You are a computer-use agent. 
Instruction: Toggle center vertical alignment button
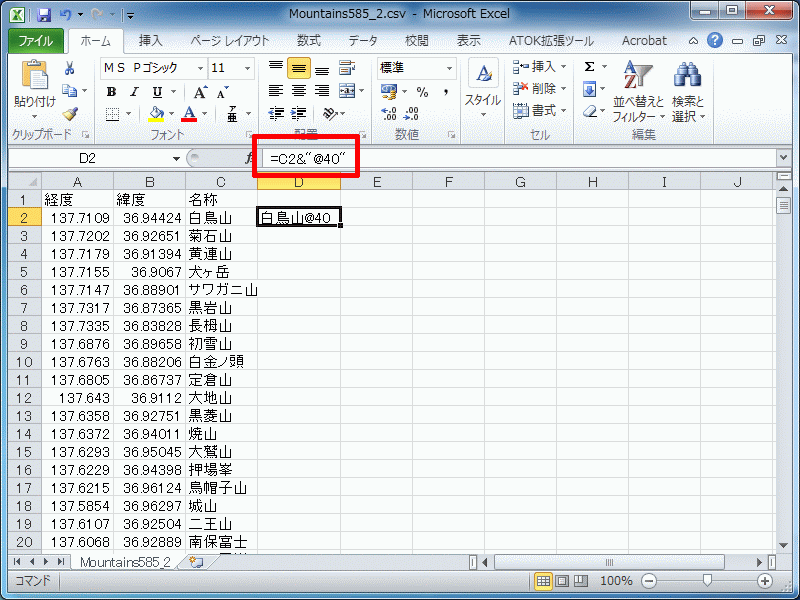298,68
